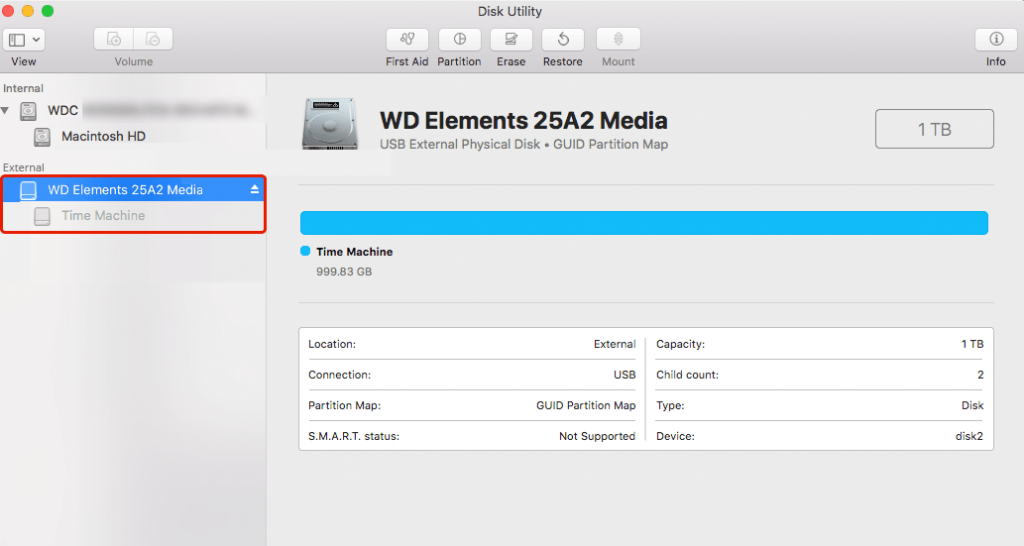Click the remove Volume toolbar icon

[x=153, y=39]
